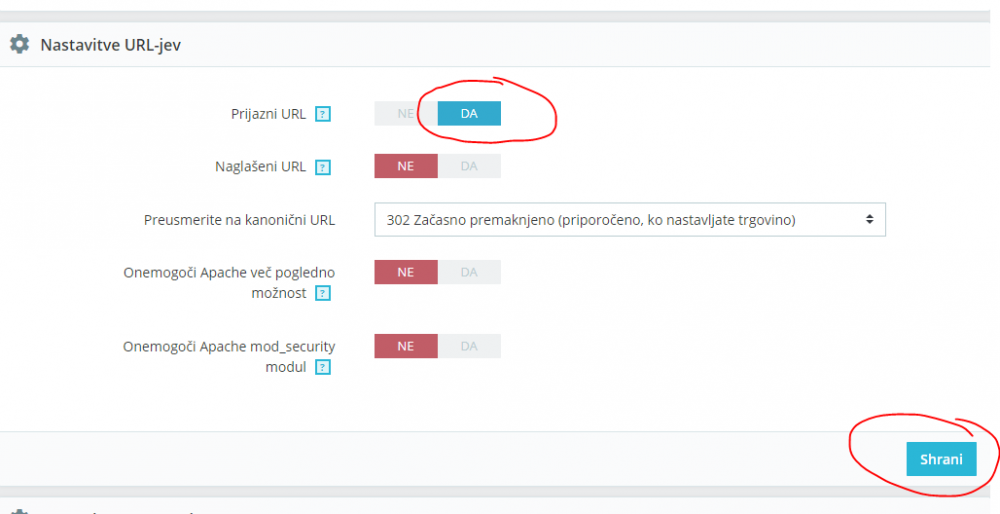Open the help icon next to Naglašeni URL
1000x514 pixels.
click(322, 167)
